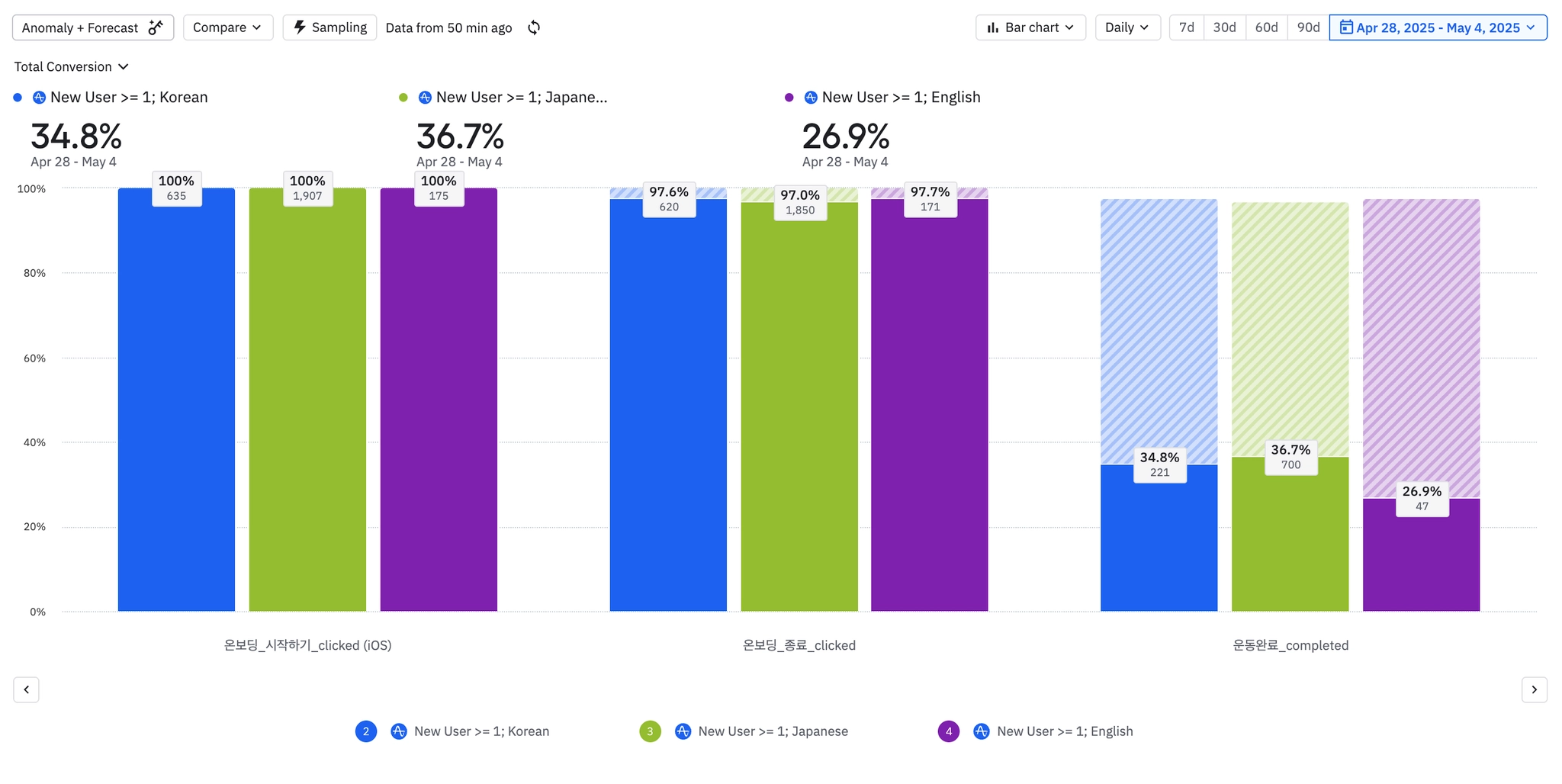Click the Sampling lightning bolt icon
1562x784 pixels.
coord(300,27)
